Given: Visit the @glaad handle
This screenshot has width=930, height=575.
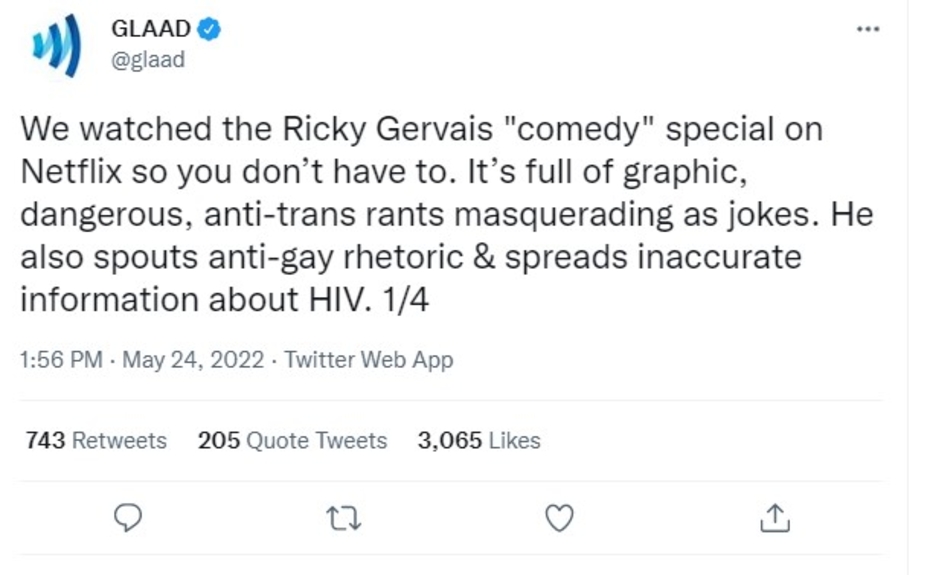Looking at the screenshot, I should coord(148,60).
